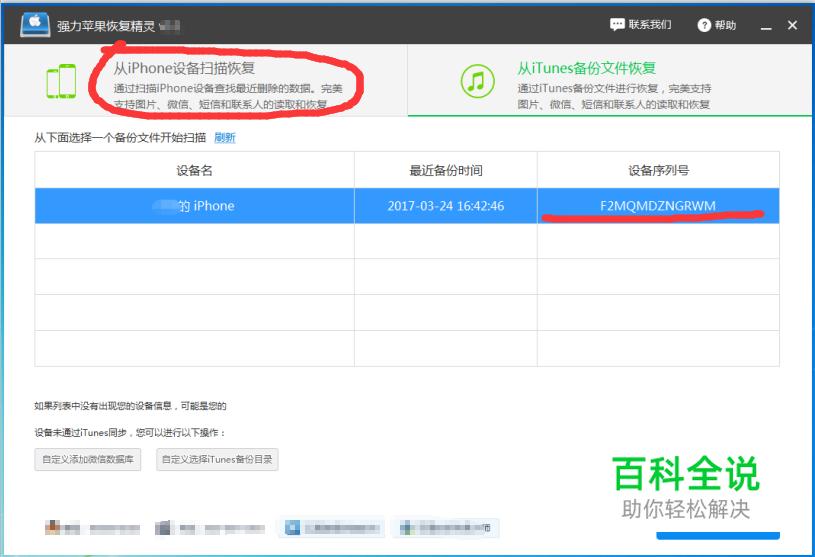Click the blue button at bottom right

[718, 536]
